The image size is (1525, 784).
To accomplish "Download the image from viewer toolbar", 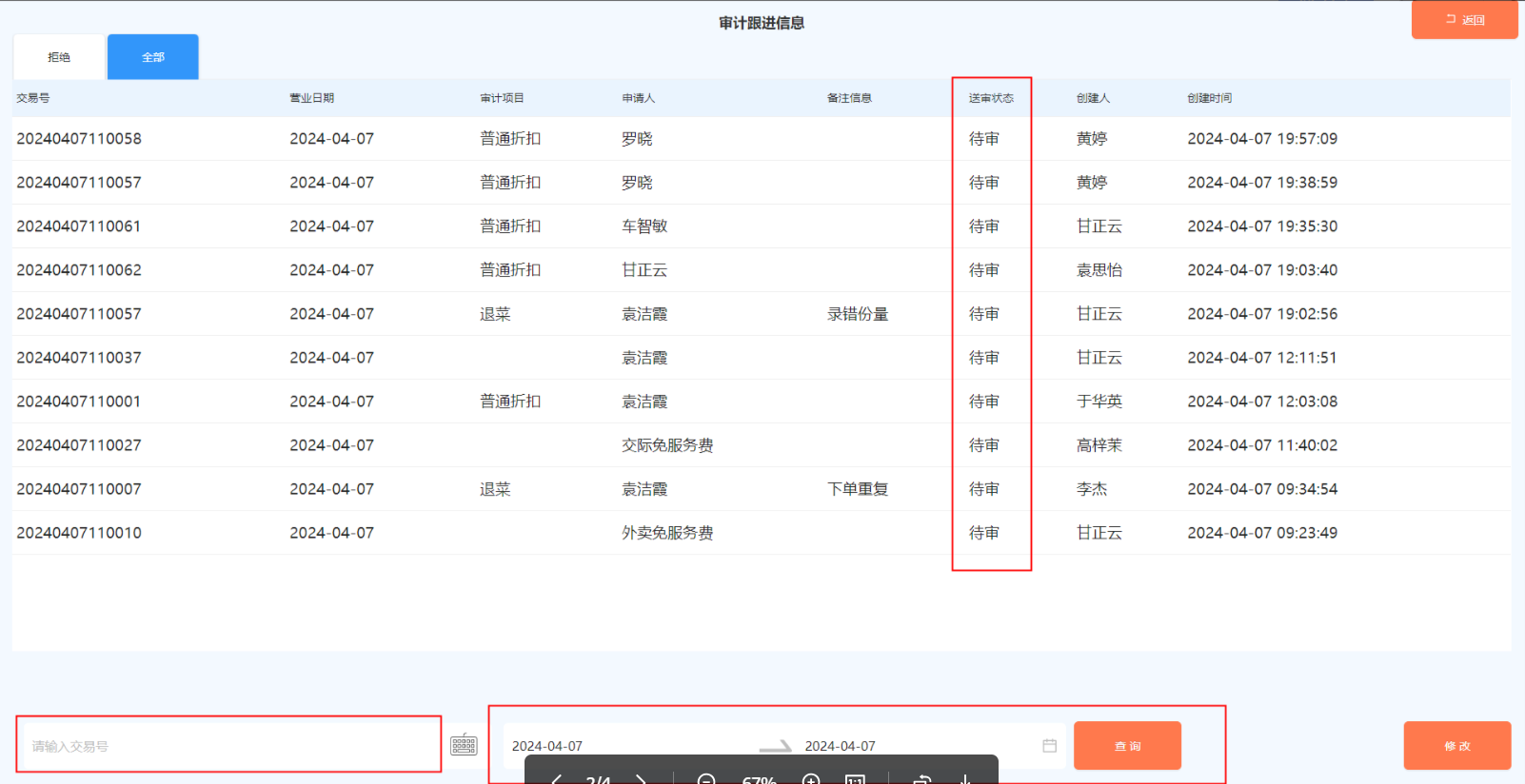I will point(964,779).
